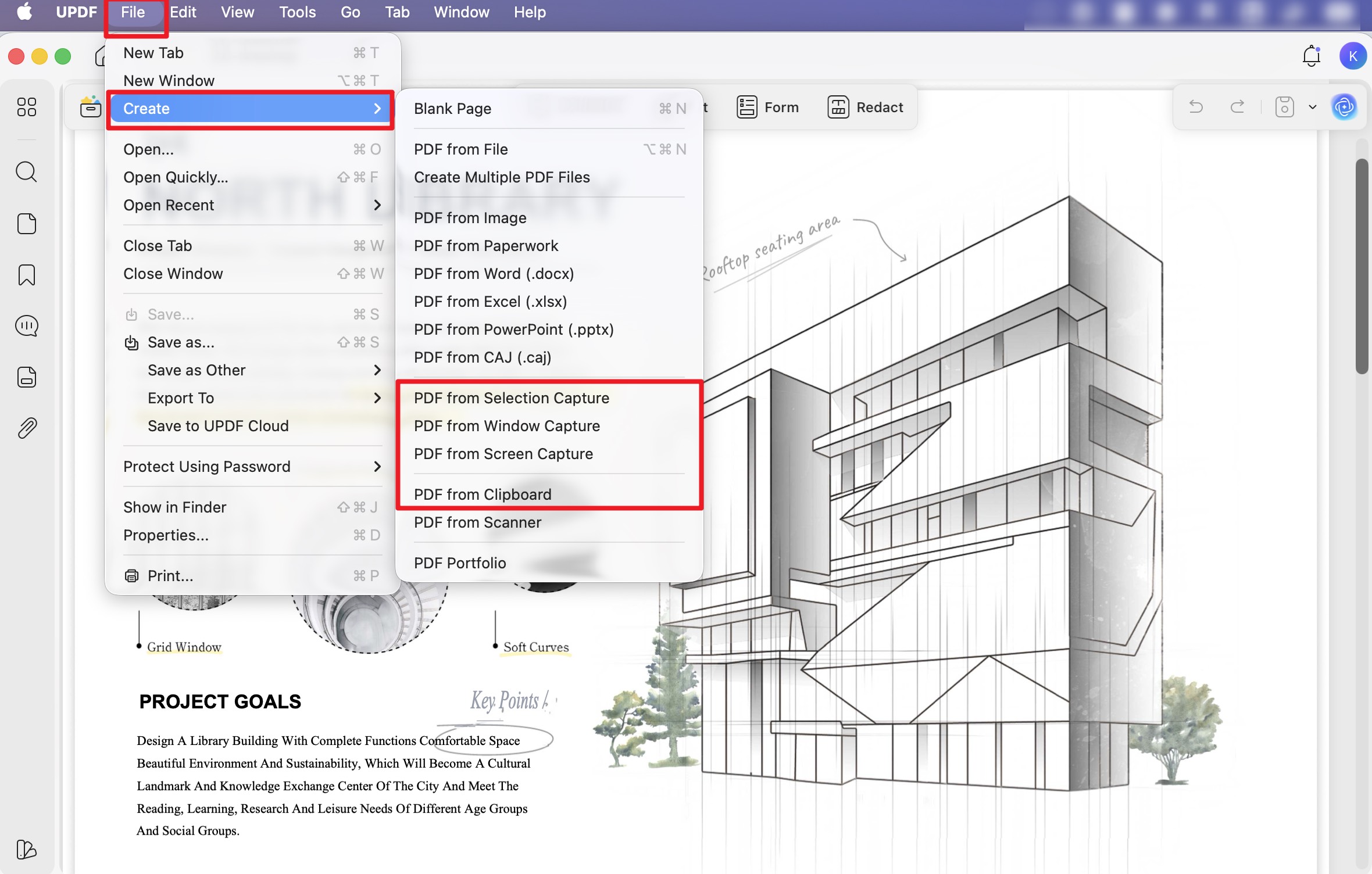Screen dimensions: 1372x874
Task: Click the comment tool icon left of Create
Action: coord(90,107)
